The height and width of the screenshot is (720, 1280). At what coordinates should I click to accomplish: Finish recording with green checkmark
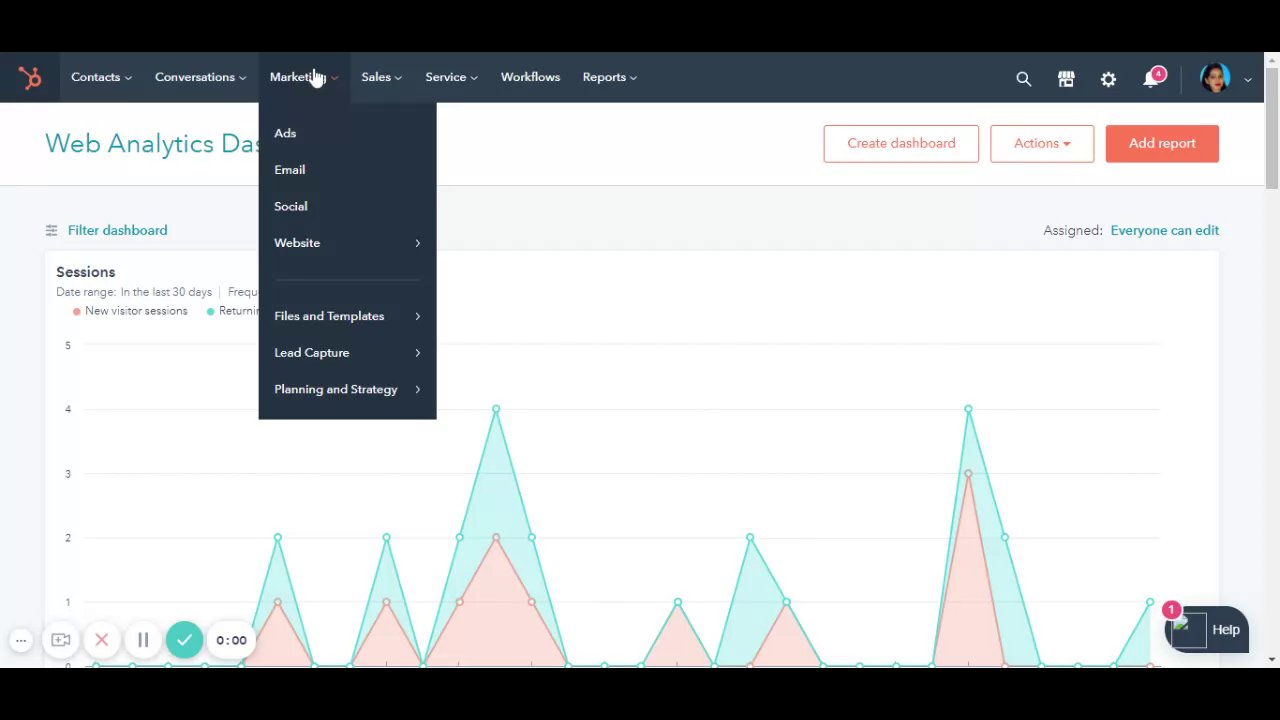[184, 640]
